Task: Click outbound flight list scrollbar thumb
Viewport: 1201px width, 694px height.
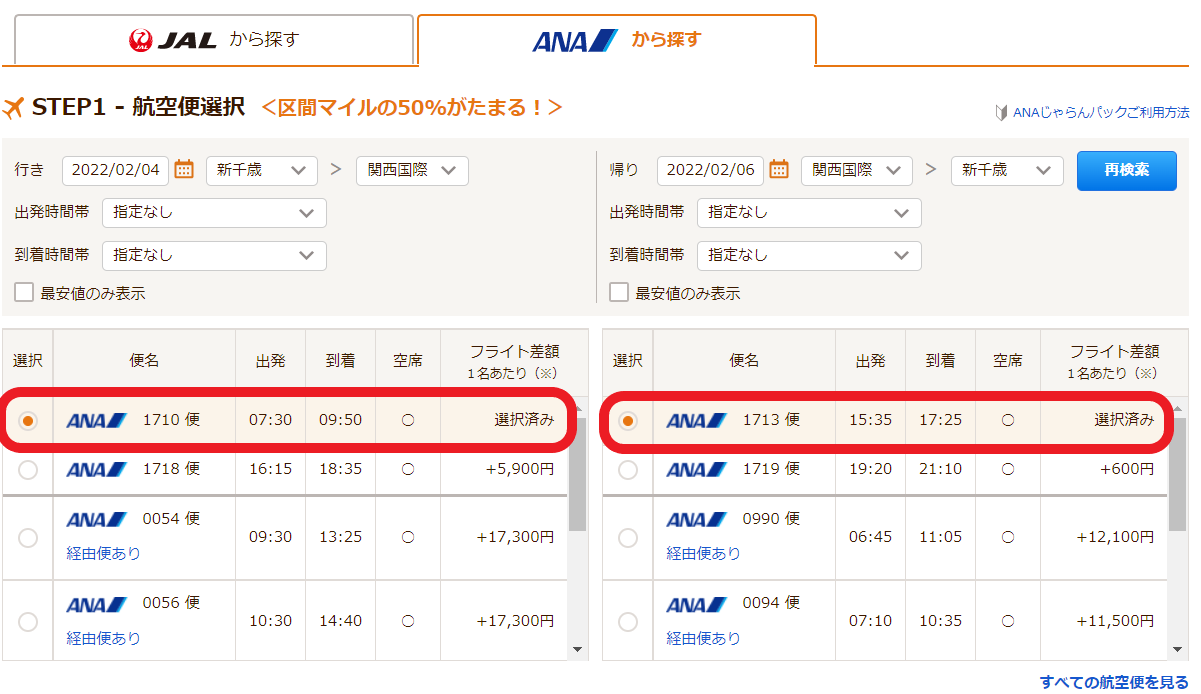Action: tap(578, 475)
